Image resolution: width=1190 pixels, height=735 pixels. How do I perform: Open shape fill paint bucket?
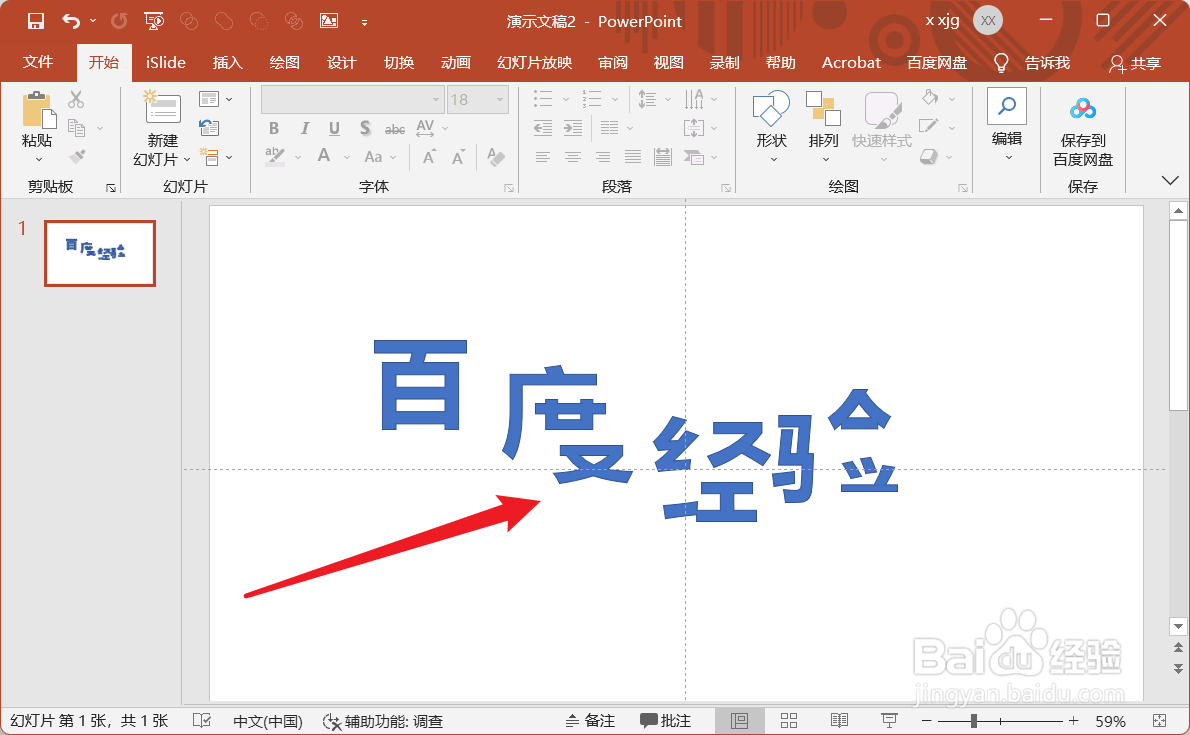point(930,98)
